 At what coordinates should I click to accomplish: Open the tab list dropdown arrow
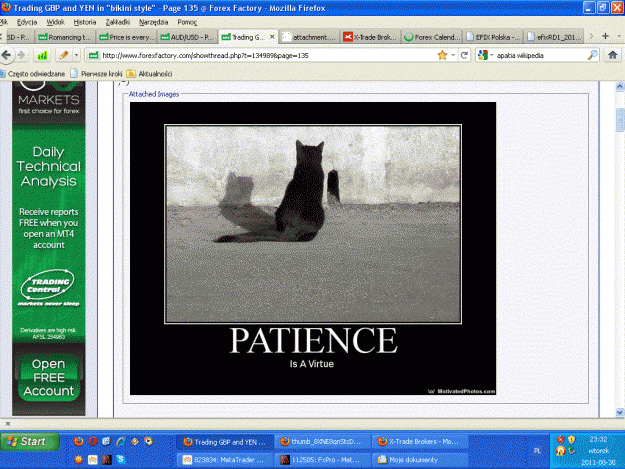point(619,36)
